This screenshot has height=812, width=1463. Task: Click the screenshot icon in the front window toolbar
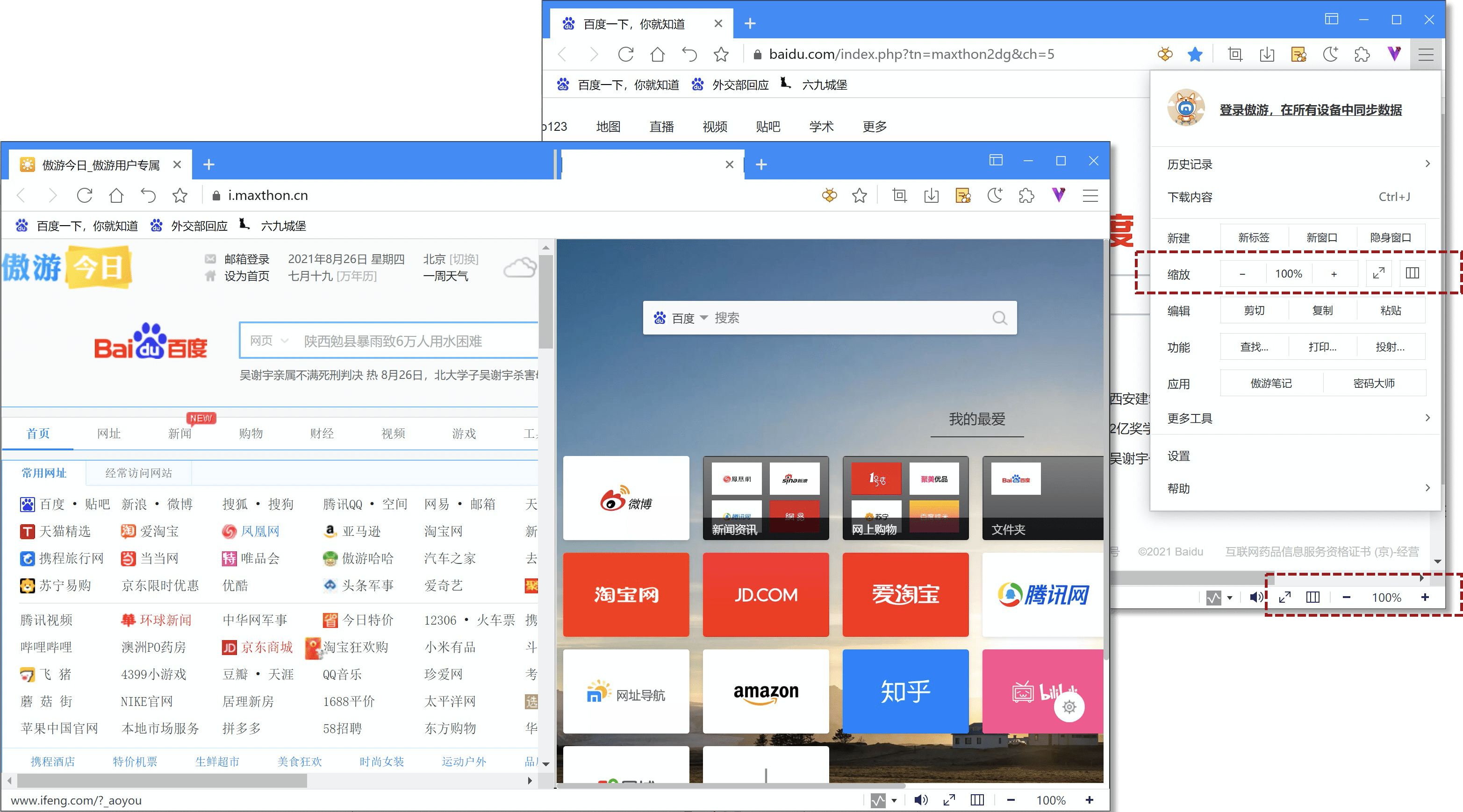[x=899, y=195]
